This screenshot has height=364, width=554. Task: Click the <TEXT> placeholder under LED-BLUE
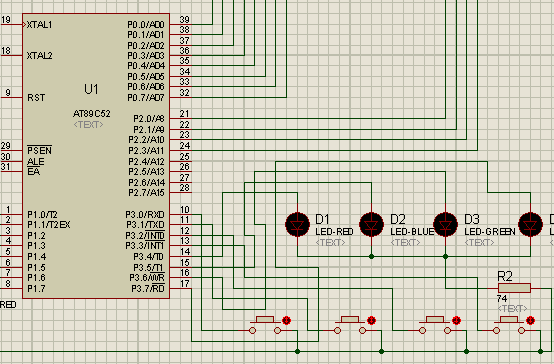(406, 242)
